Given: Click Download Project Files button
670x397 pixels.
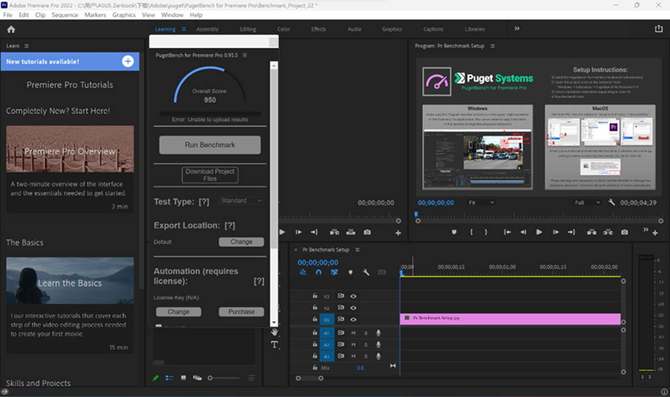Looking at the screenshot, I should coord(210,175).
